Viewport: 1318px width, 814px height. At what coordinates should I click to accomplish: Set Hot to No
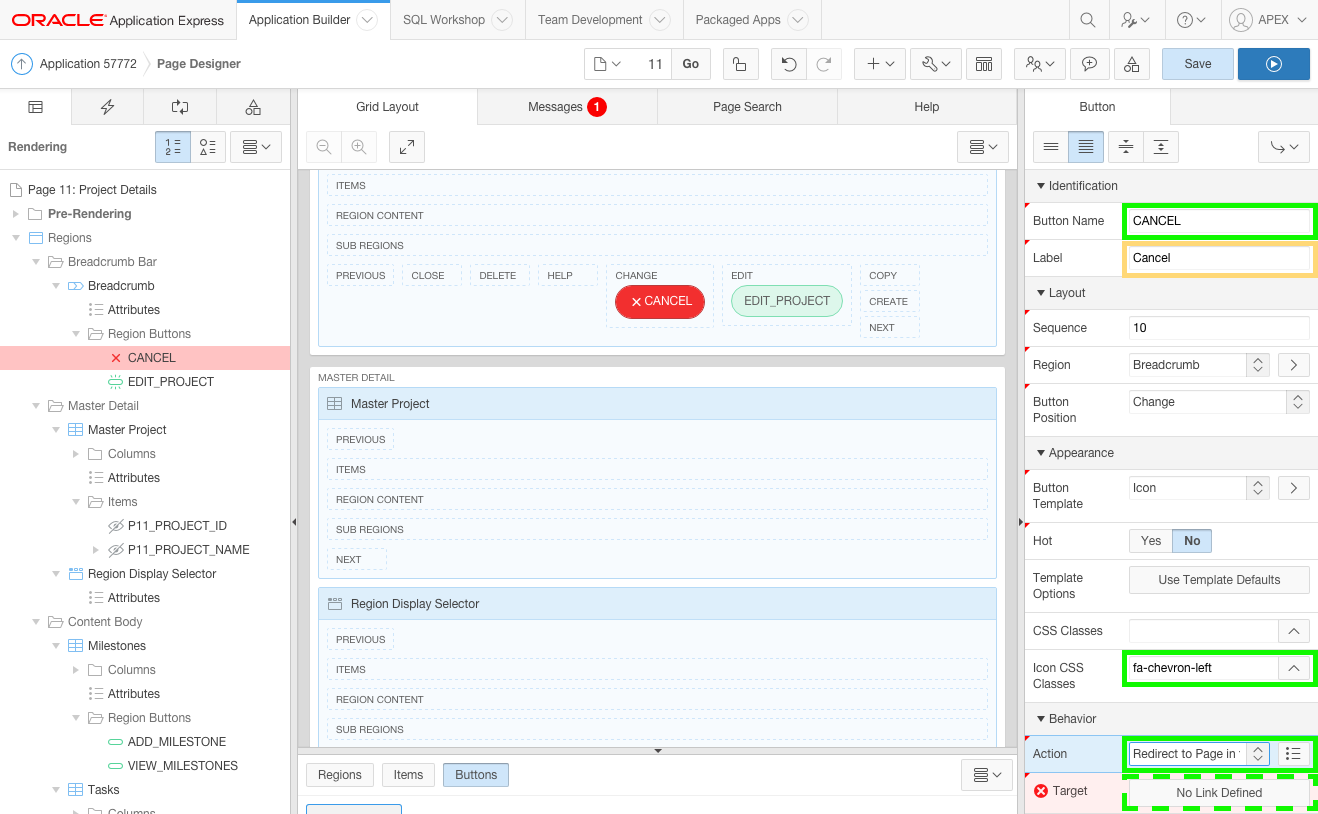1192,541
